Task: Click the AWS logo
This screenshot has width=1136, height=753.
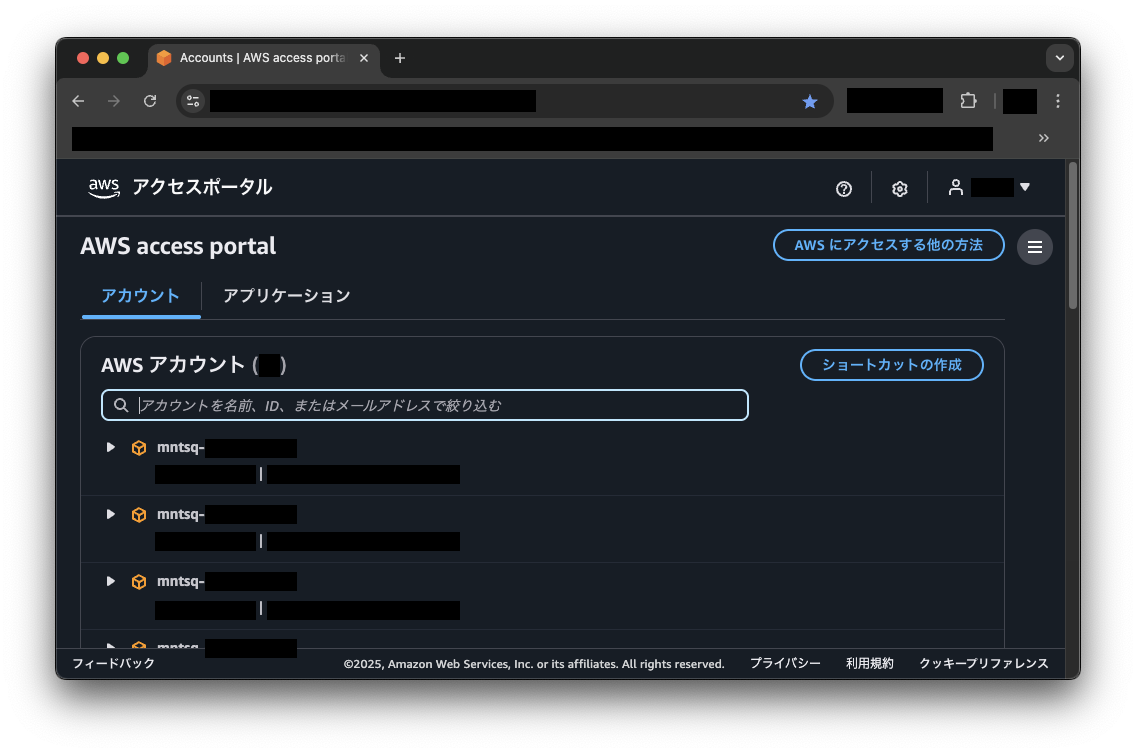Action: [x=104, y=188]
